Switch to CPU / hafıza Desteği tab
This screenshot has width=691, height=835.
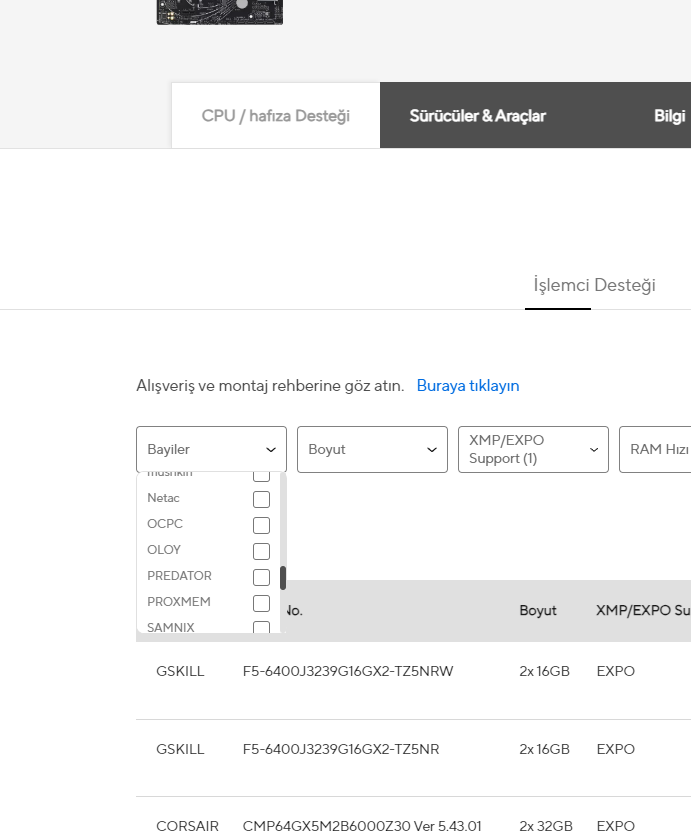[x=276, y=116]
